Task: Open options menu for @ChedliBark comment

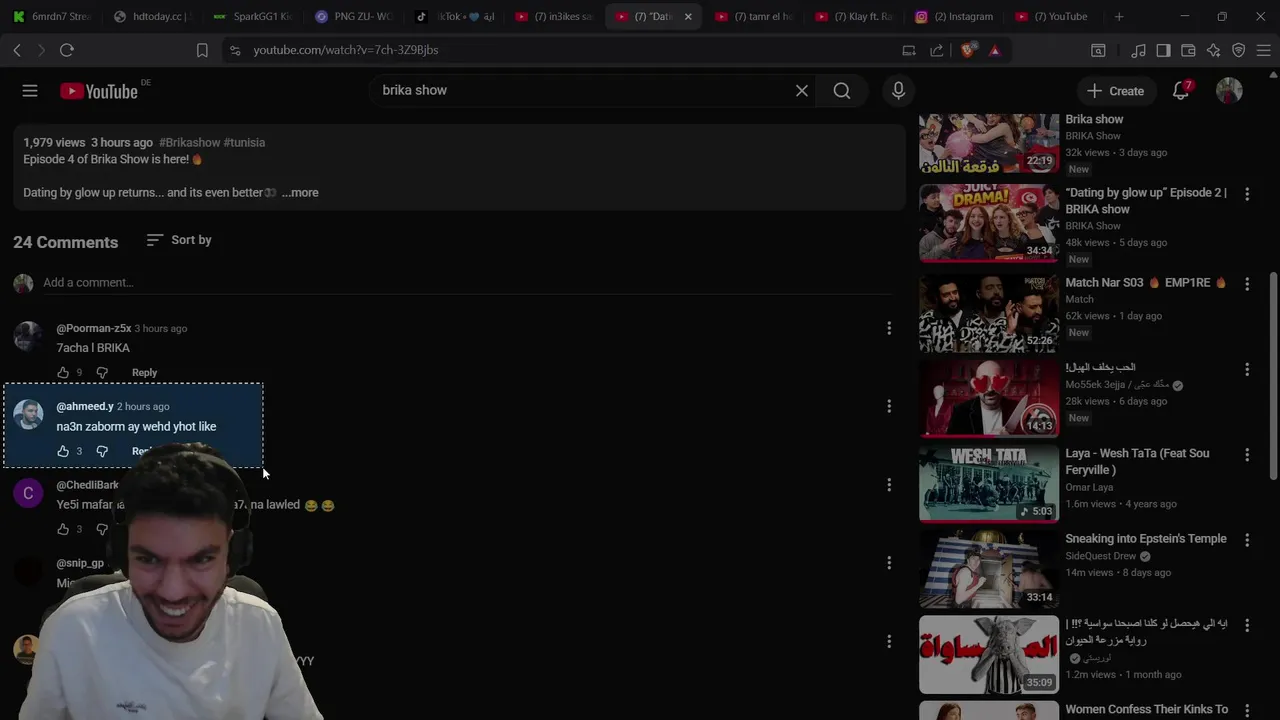Action: click(889, 485)
